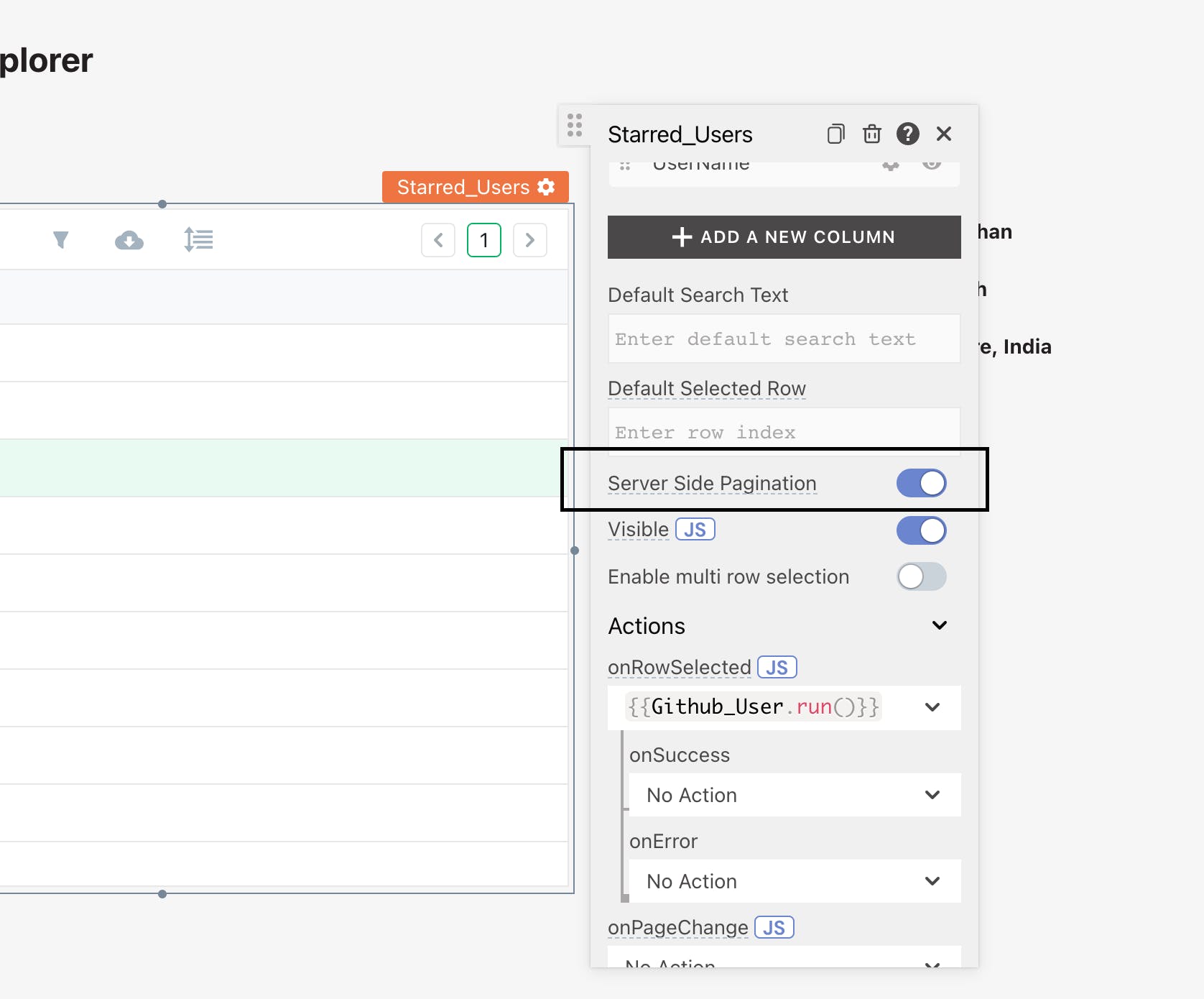This screenshot has width=1204, height=999.
Task: Go to next table page
Action: [x=530, y=240]
